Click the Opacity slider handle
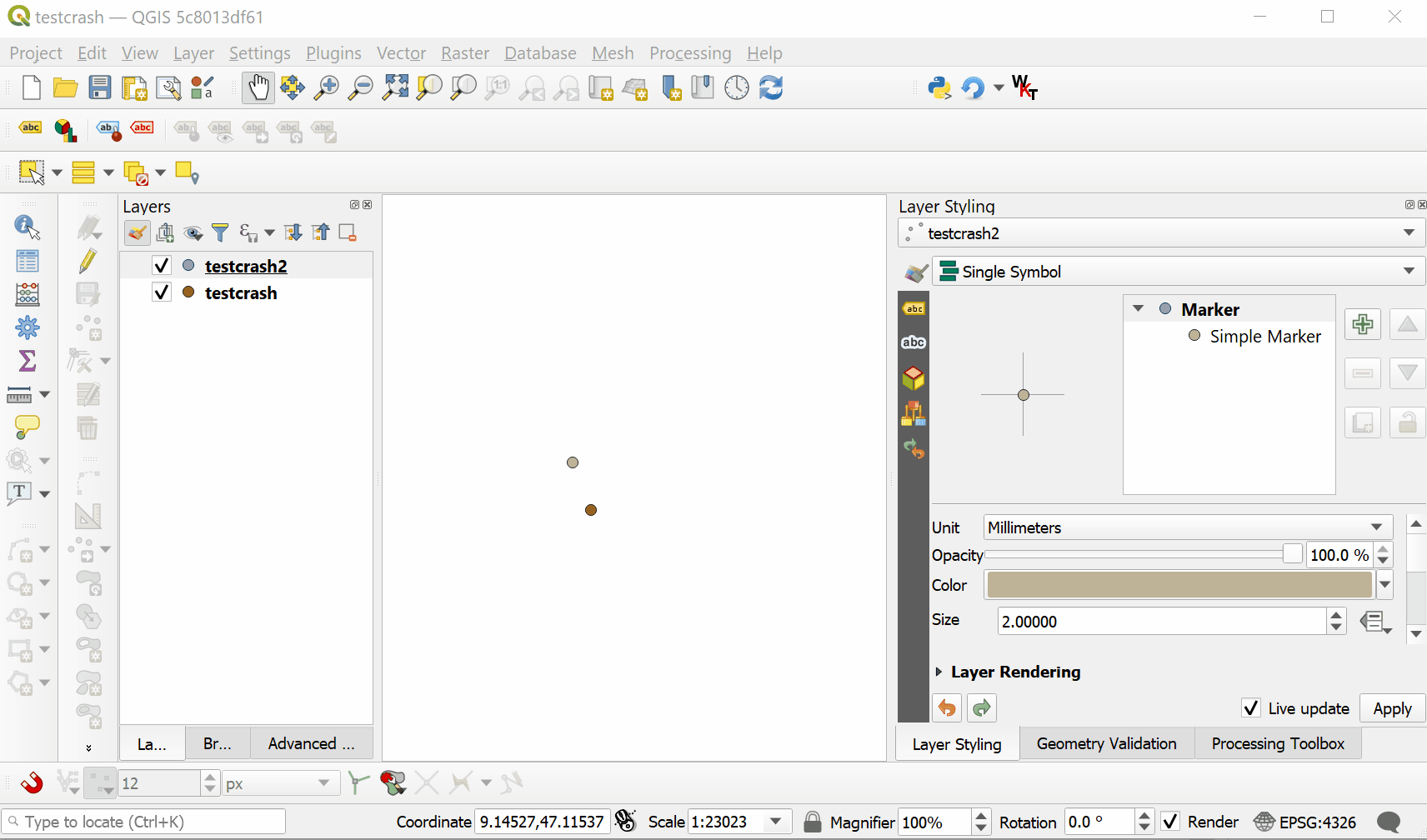Viewport: 1427px width, 840px height. [x=1292, y=554]
